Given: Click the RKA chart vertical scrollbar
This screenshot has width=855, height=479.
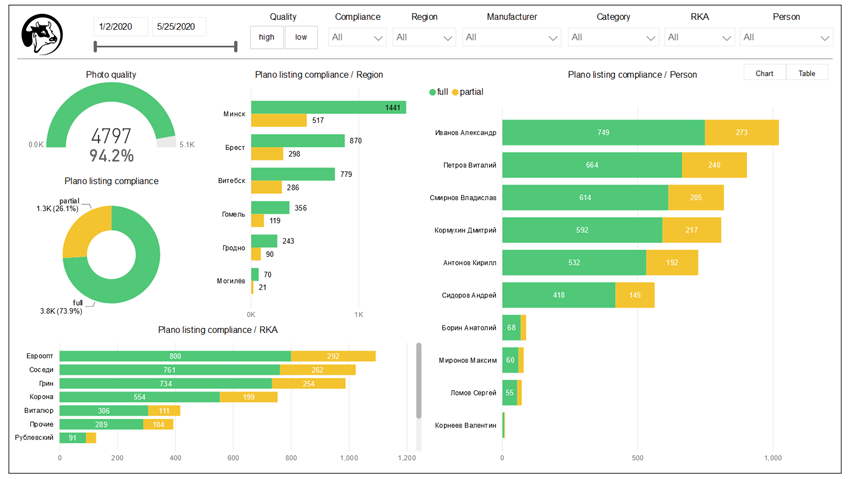Looking at the screenshot, I should pyautogui.click(x=418, y=380).
